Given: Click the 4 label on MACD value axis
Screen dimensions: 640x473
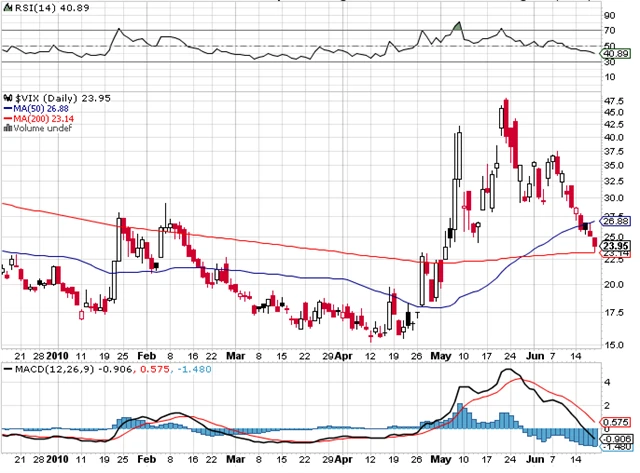Looking at the screenshot, I should pos(607,382).
